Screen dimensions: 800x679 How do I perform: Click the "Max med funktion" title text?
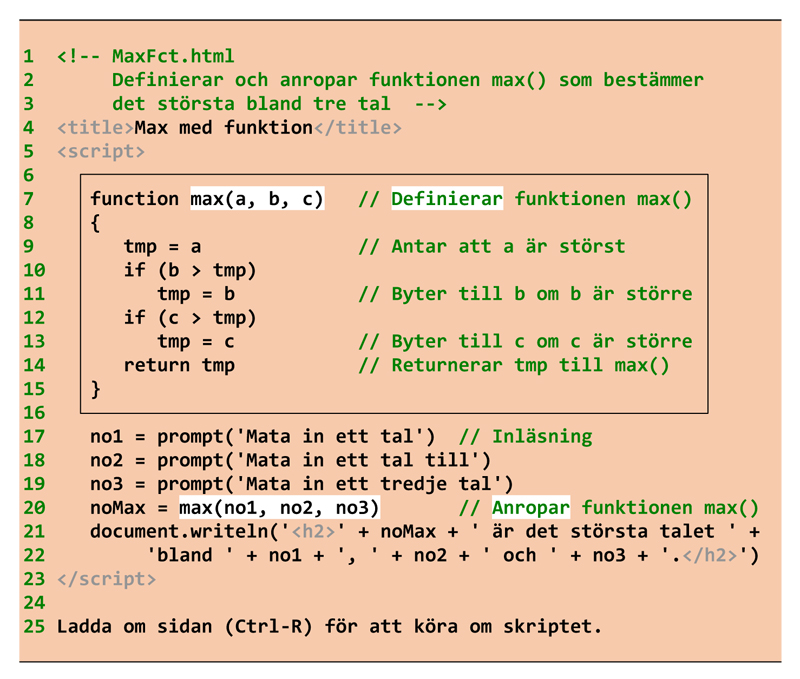click(224, 127)
